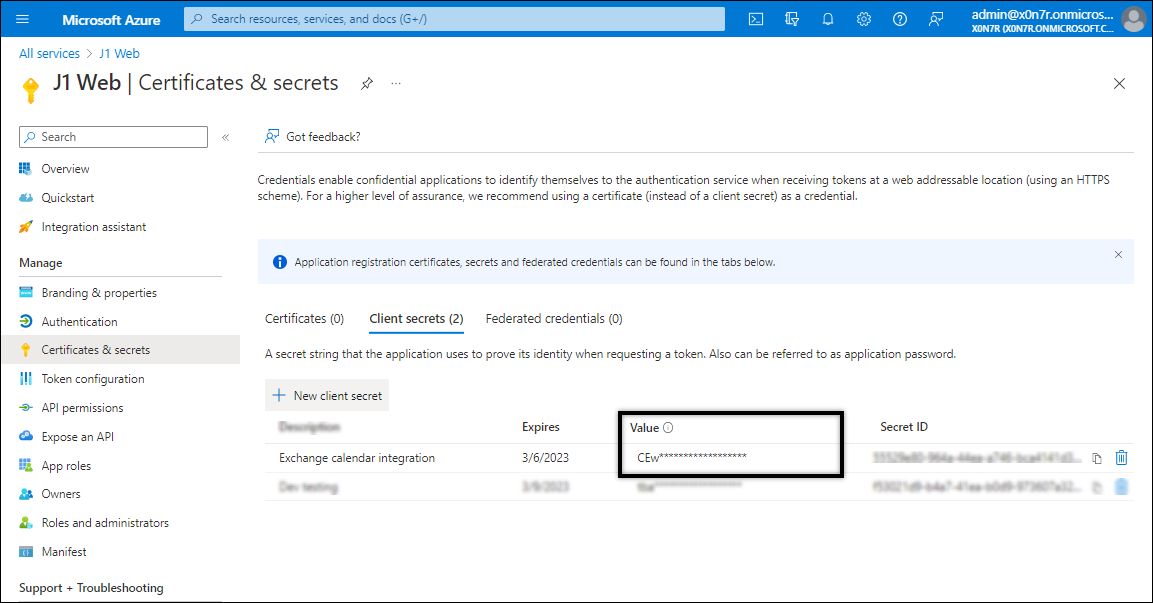
Task: Click the help question mark icon
Action: [x=900, y=19]
